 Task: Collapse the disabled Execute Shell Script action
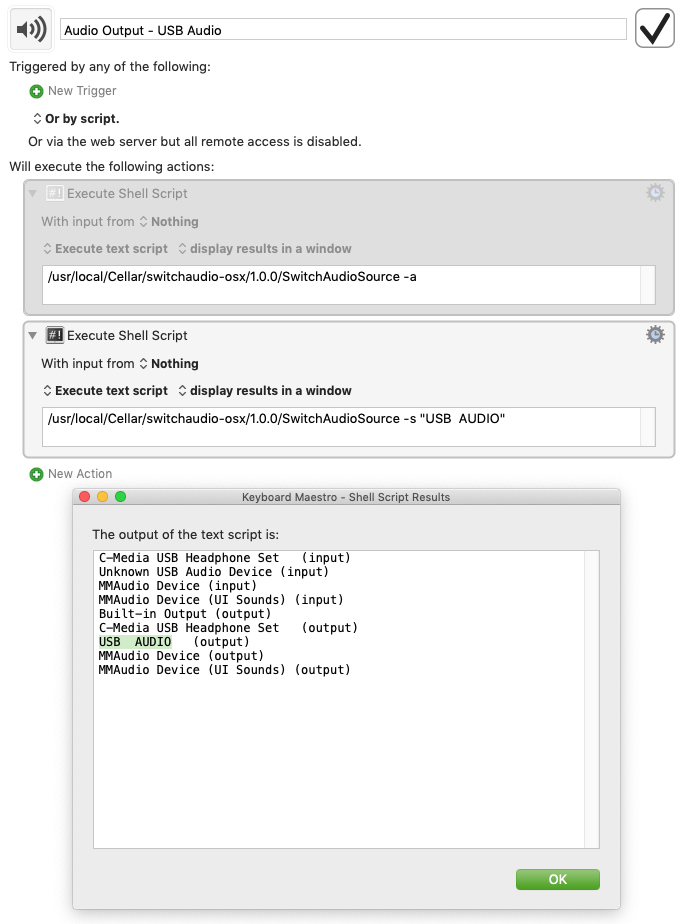33,193
